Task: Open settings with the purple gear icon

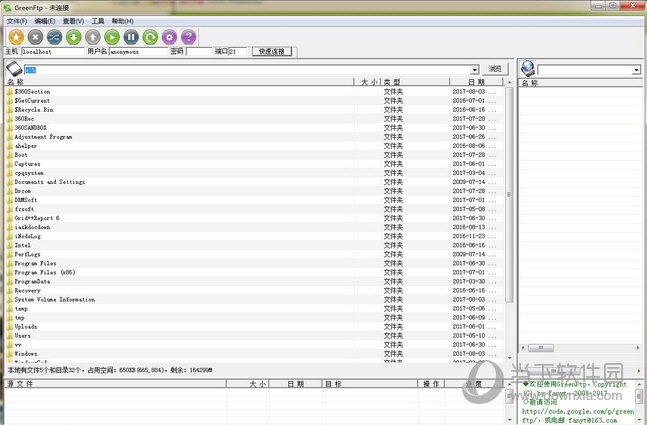Action: coord(169,36)
